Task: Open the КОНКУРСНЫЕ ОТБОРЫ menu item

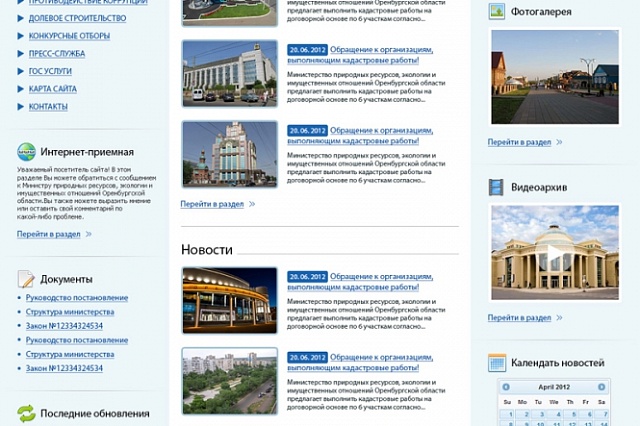Action: (x=69, y=36)
